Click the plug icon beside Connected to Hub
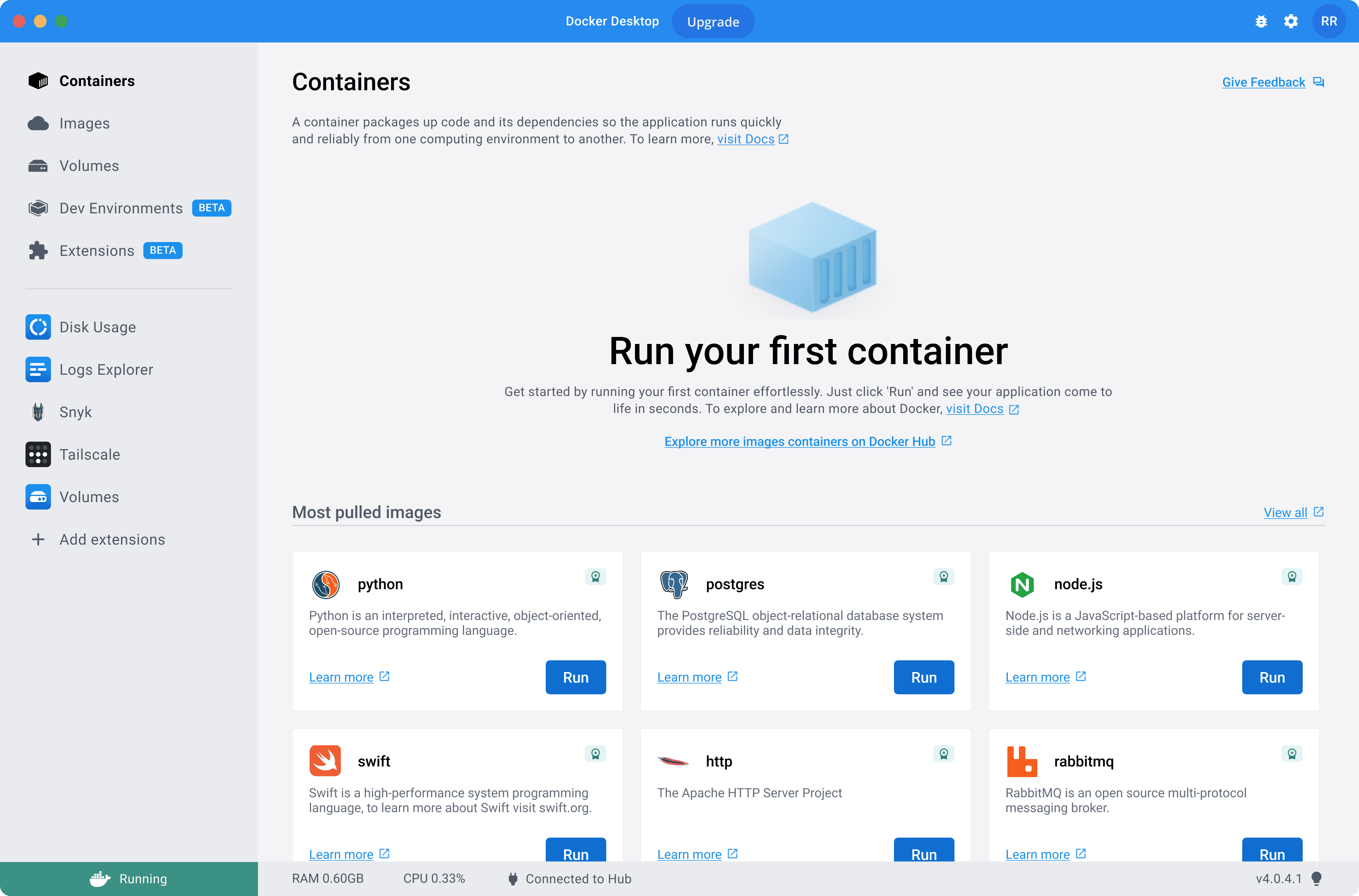 [x=512, y=879]
